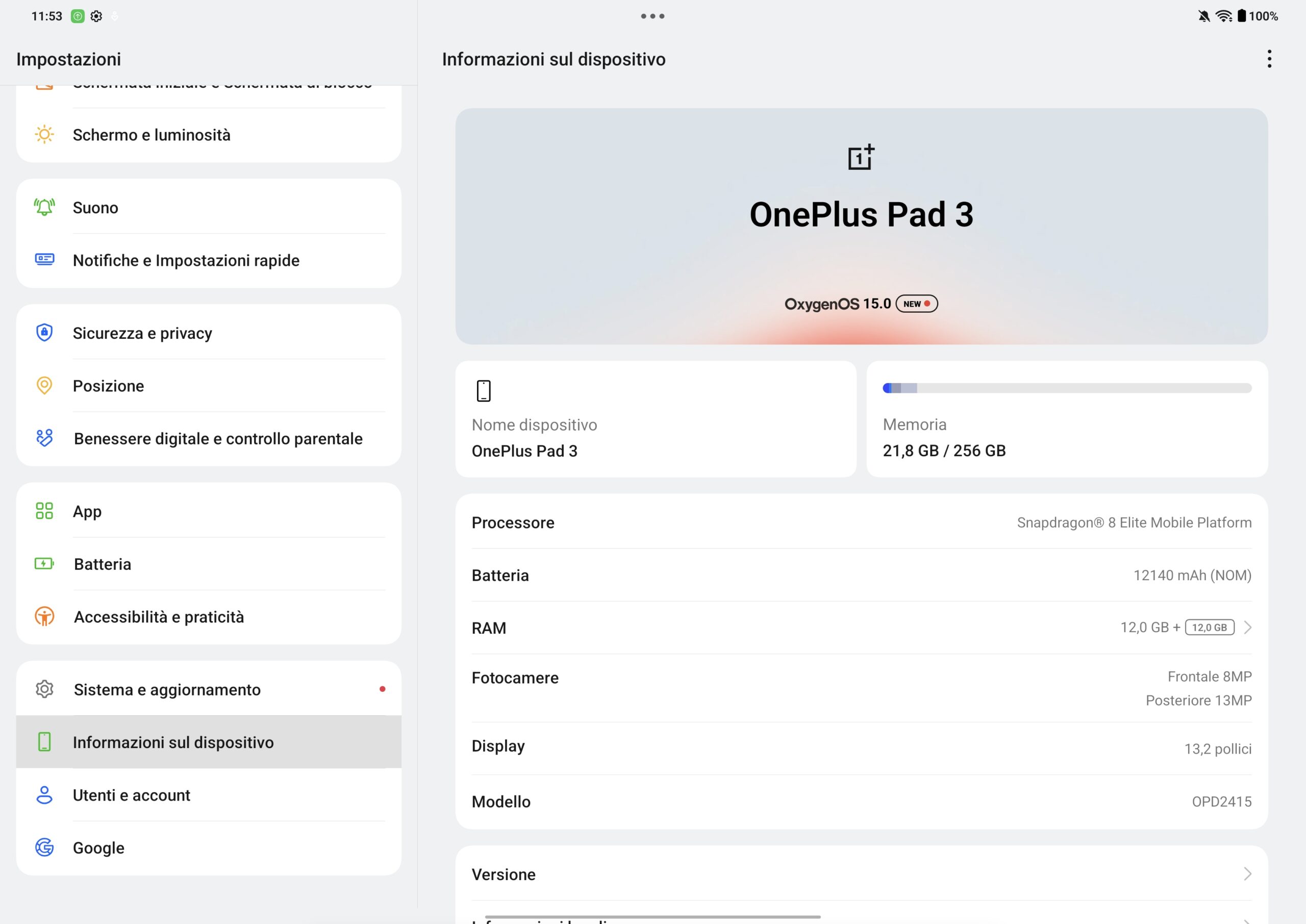Screen dimensions: 1306x924
Task: Select Informazioni sul dispositivo in sidebar
Action: click(209, 742)
